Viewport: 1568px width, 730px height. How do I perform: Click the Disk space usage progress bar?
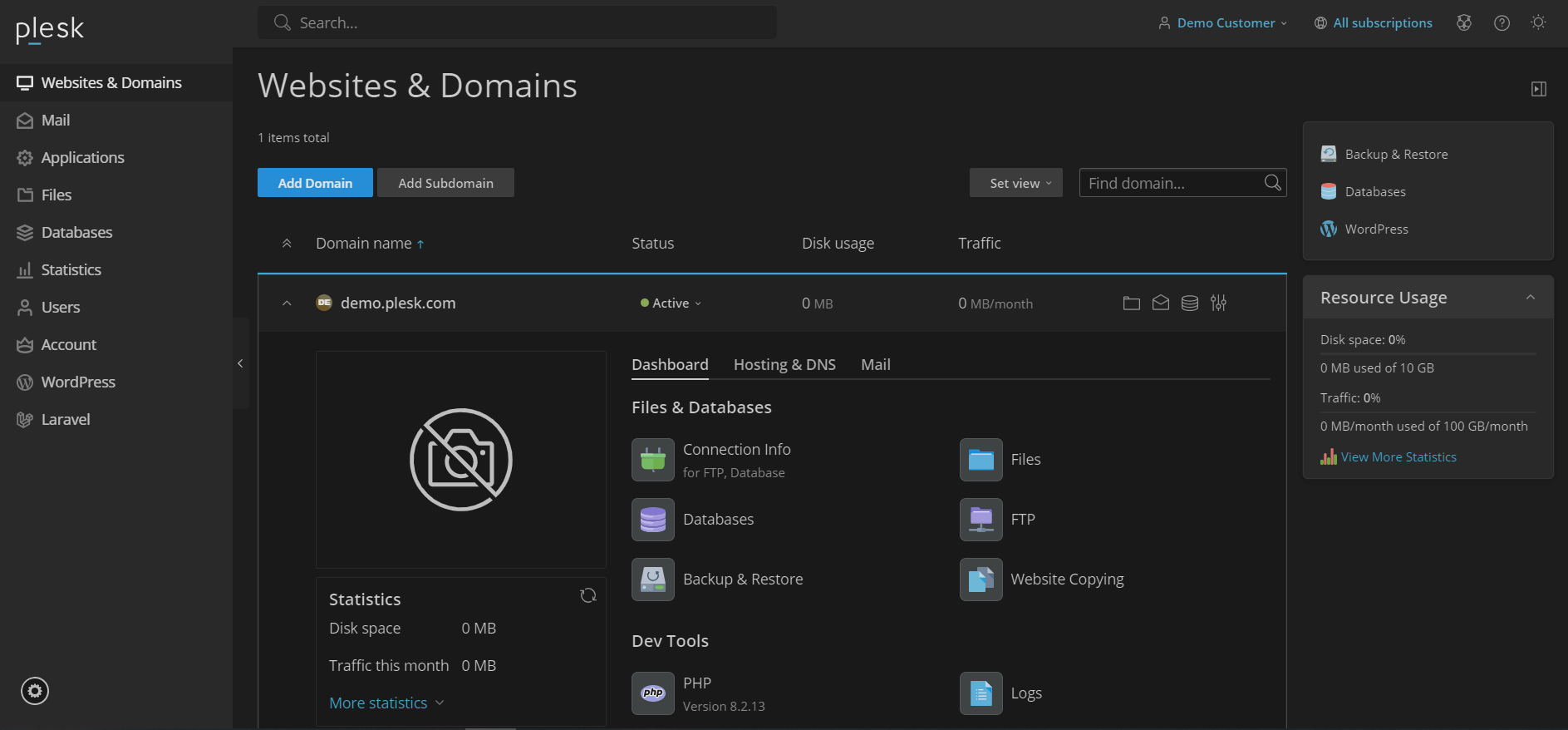click(1428, 353)
